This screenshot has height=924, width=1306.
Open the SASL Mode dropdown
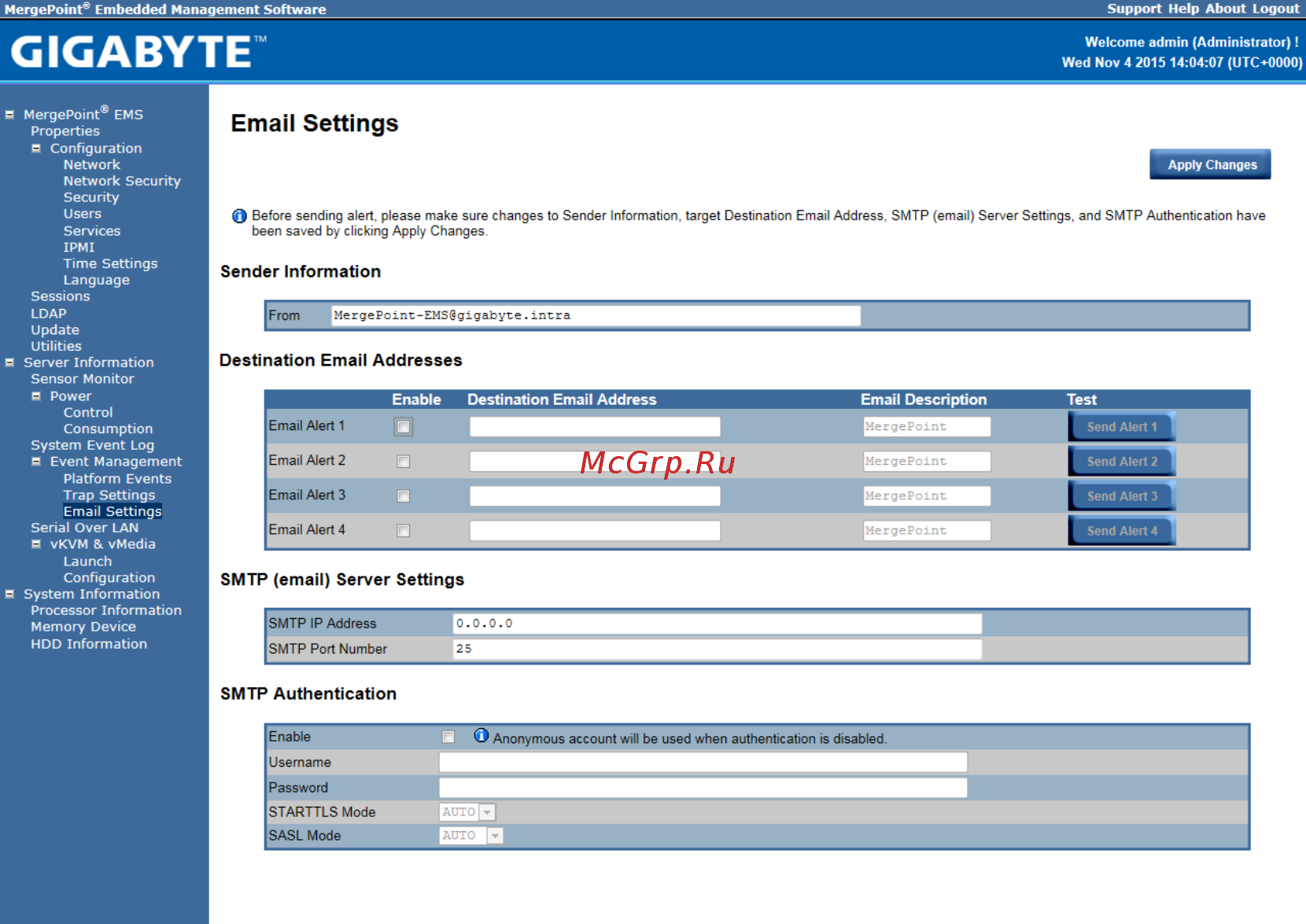point(470,836)
